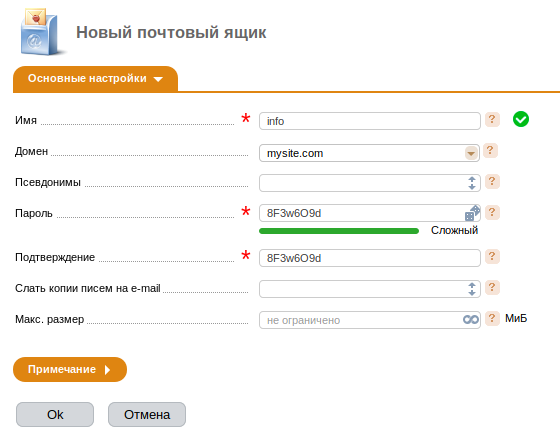Click the Отмена button
560x440 pixels.
147,415
